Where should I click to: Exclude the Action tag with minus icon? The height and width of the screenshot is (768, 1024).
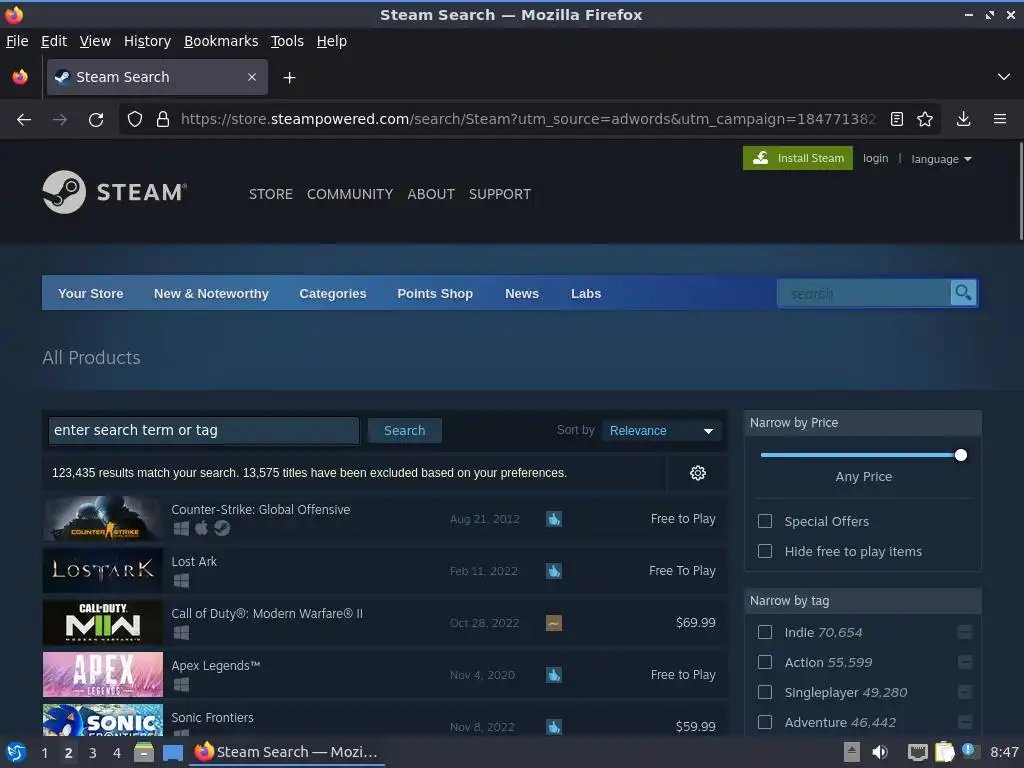point(965,662)
